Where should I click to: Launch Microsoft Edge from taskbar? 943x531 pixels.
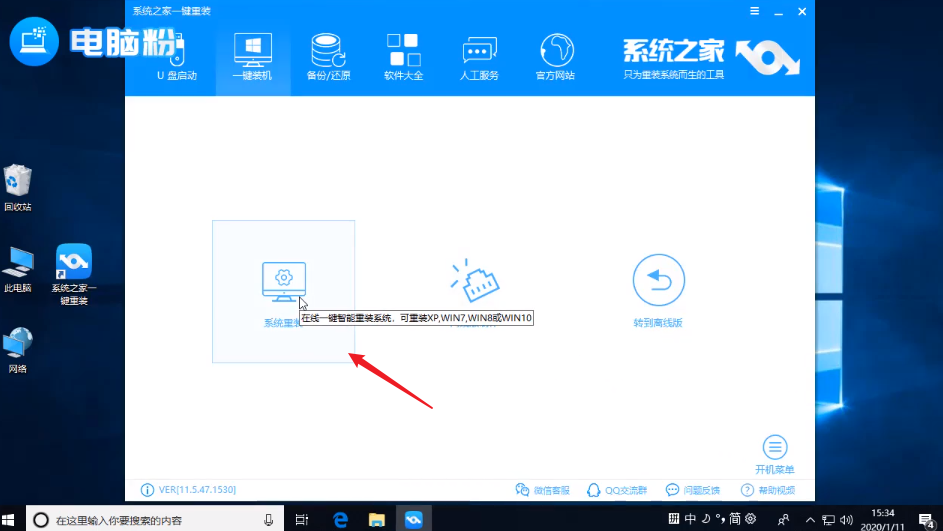tap(340, 520)
